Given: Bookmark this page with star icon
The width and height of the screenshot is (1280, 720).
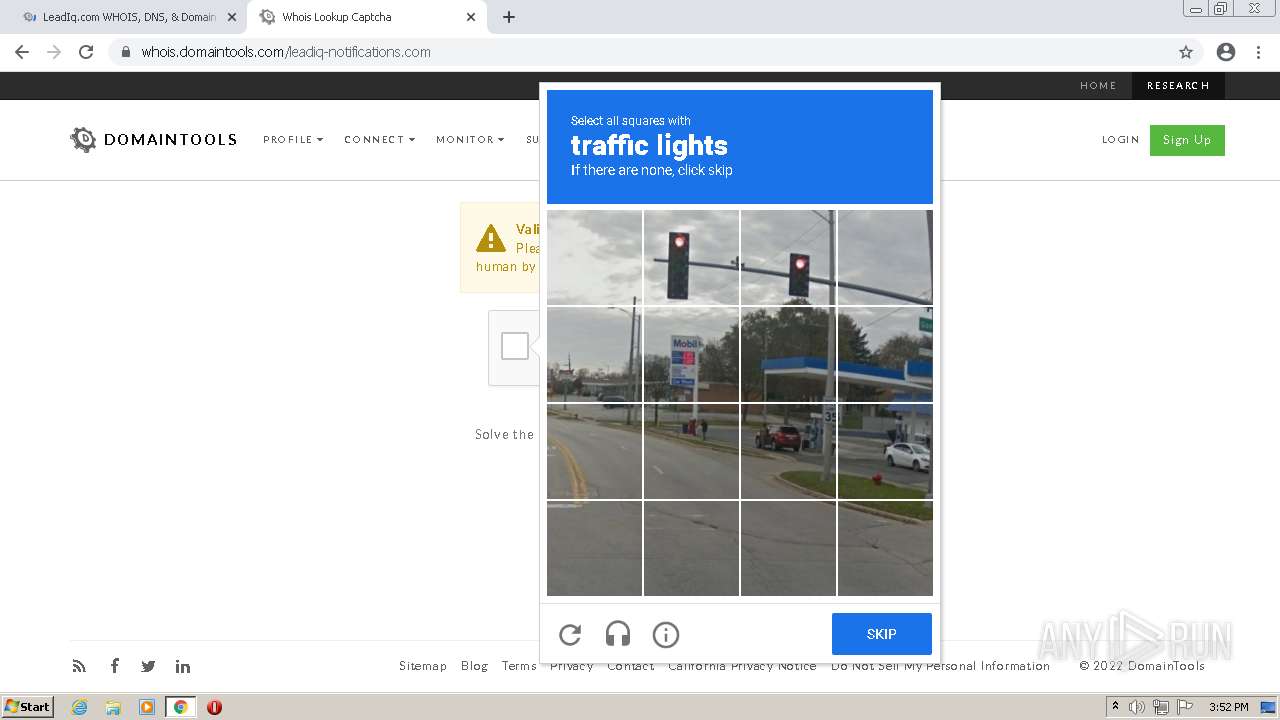Looking at the screenshot, I should 1186,52.
